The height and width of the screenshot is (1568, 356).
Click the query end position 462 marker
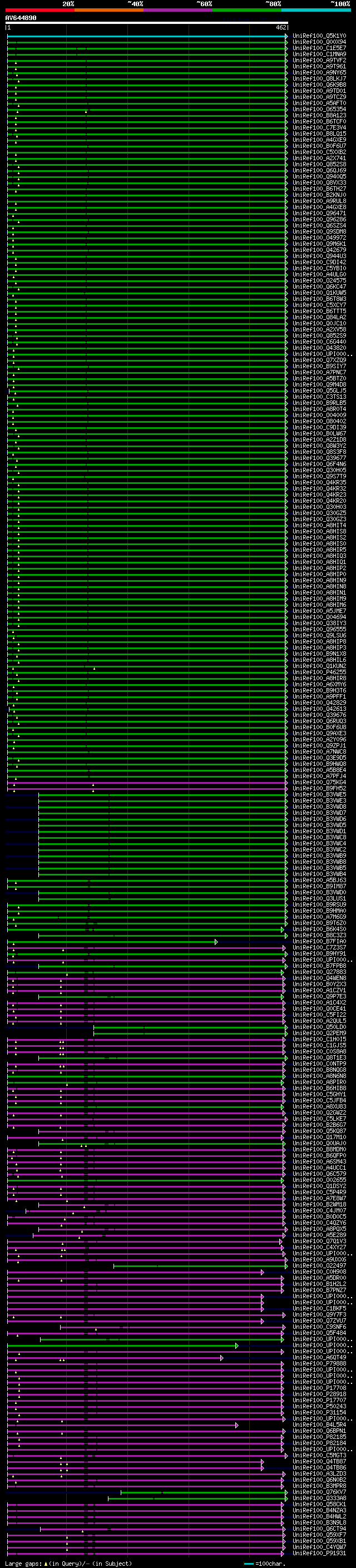280,28
